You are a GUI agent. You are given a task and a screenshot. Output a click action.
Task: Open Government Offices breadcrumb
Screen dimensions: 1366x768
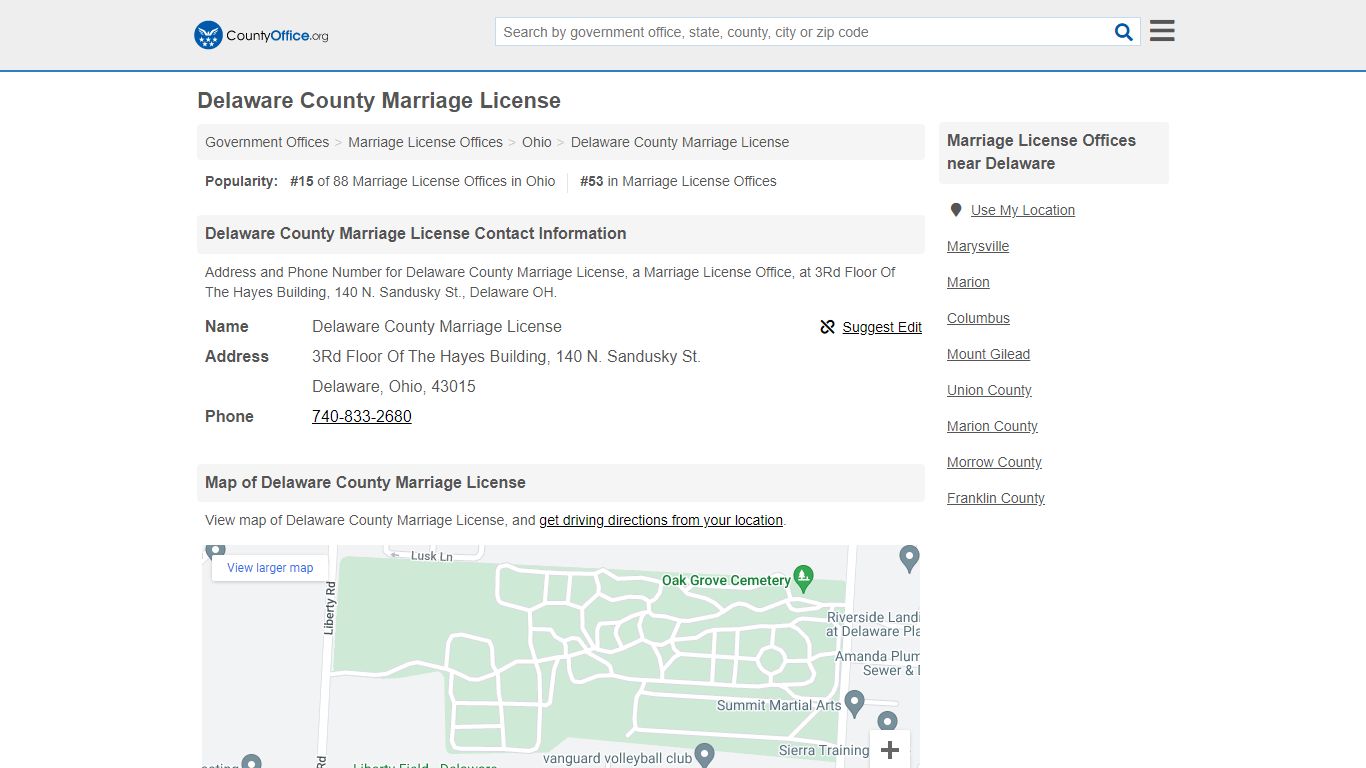click(x=267, y=142)
